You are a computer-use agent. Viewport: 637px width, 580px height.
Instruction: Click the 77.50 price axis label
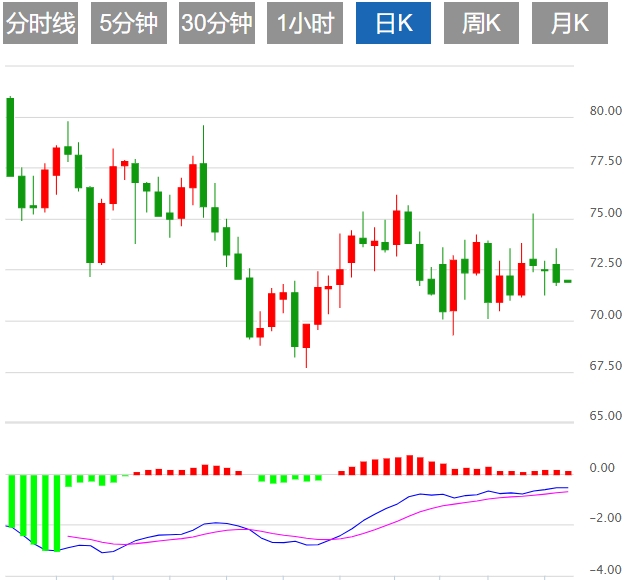606,162
